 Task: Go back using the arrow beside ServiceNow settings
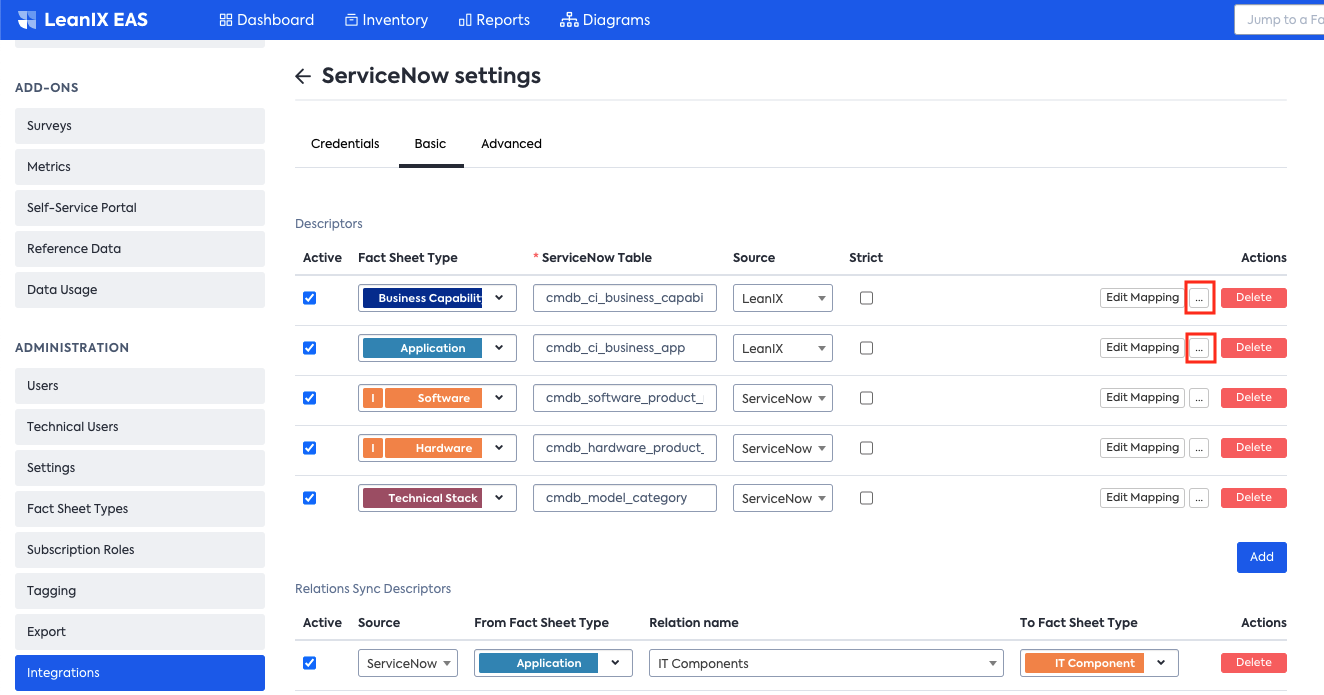303,76
